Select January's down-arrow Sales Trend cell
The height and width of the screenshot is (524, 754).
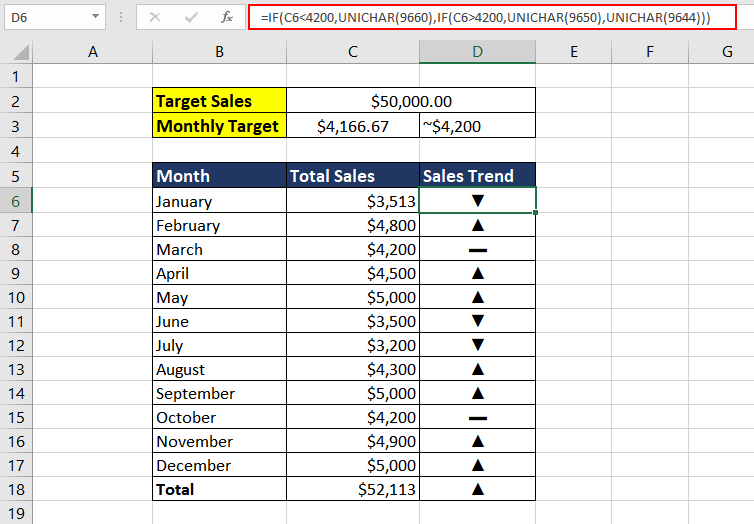point(477,201)
